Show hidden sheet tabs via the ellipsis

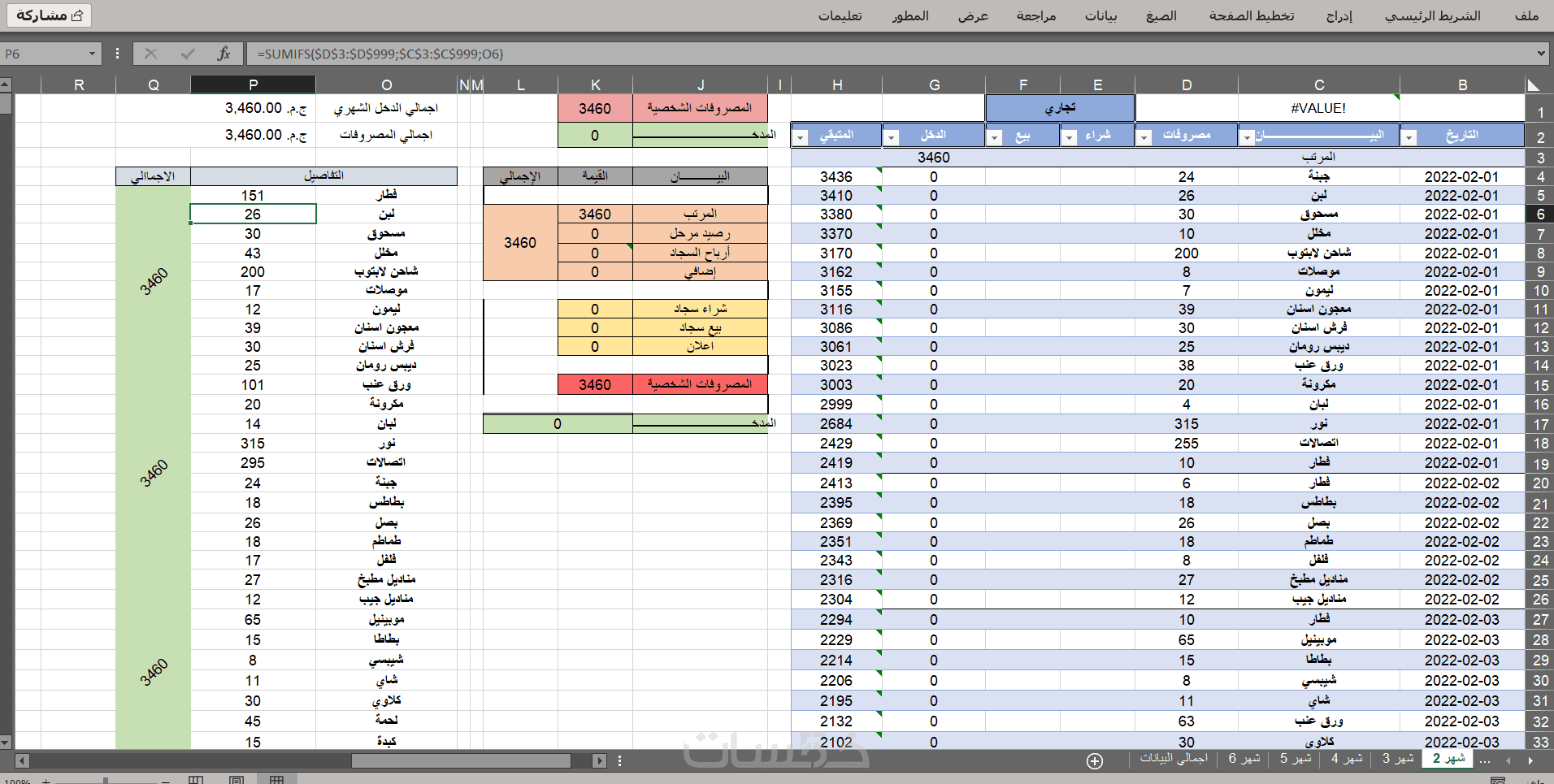coord(1486,760)
